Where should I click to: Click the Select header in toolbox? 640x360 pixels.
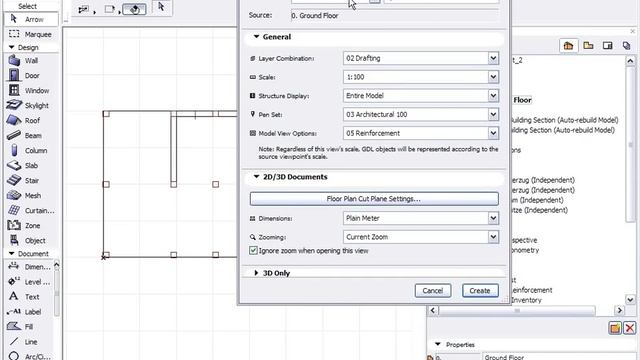point(27,6)
